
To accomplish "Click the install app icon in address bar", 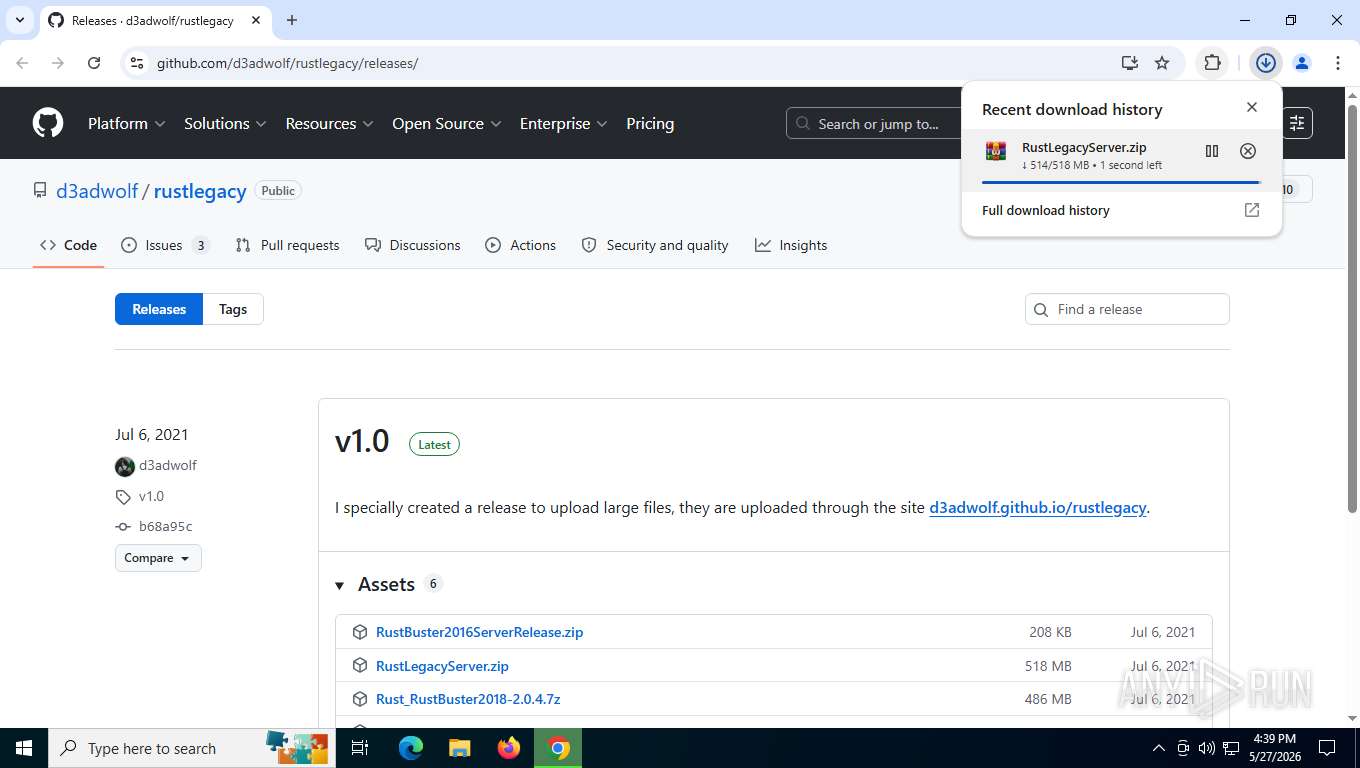I will point(1130,63).
